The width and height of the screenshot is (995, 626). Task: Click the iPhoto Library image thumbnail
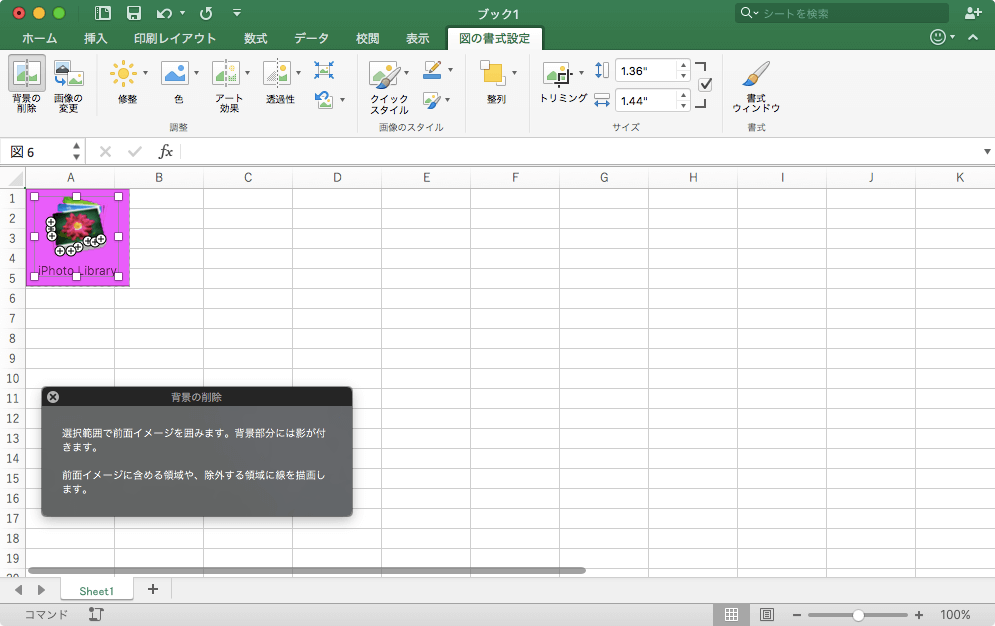coord(77,237)
